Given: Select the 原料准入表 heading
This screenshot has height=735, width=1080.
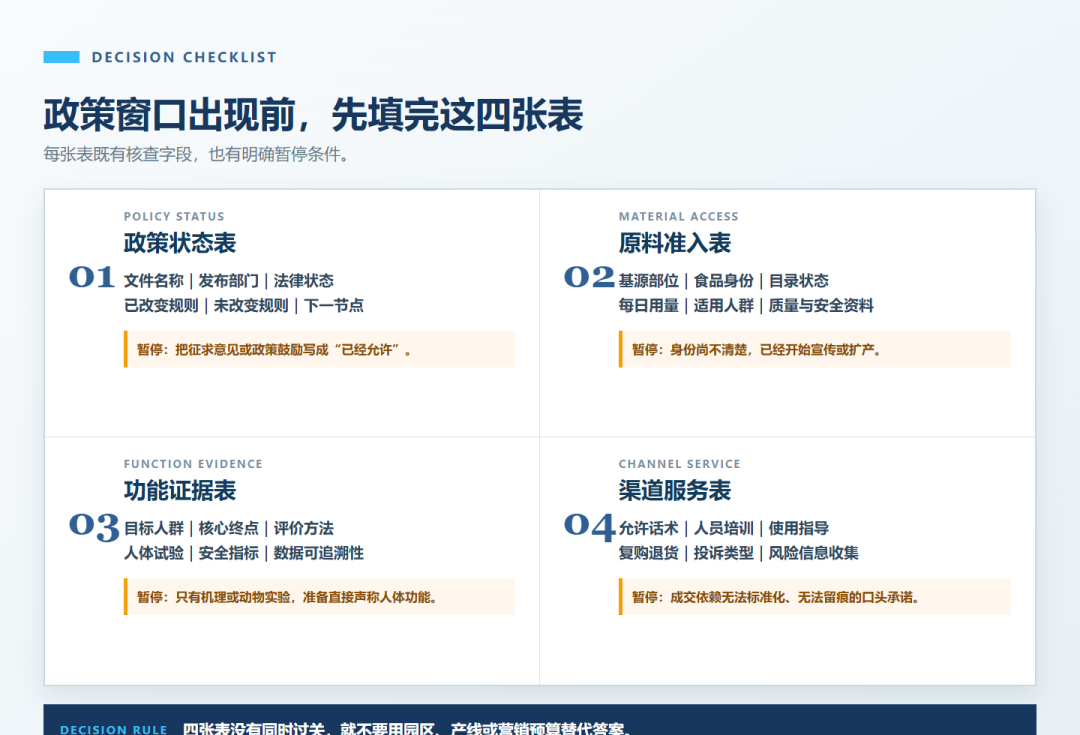Looking at the screenshot, I should pos(674,243).
